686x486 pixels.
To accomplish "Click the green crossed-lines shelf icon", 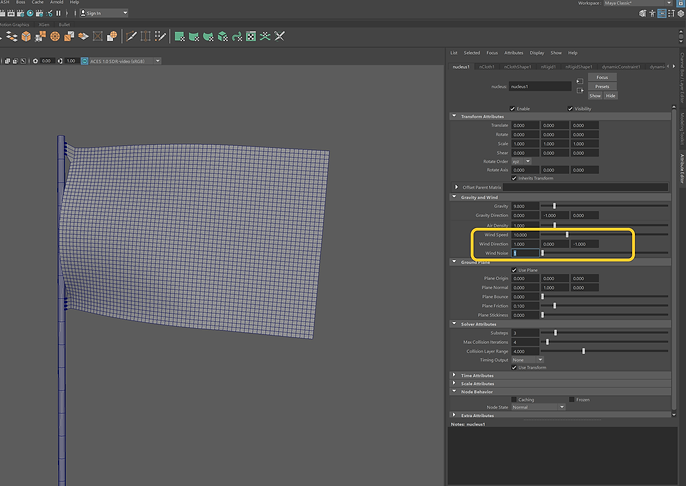I will (265, 37).
